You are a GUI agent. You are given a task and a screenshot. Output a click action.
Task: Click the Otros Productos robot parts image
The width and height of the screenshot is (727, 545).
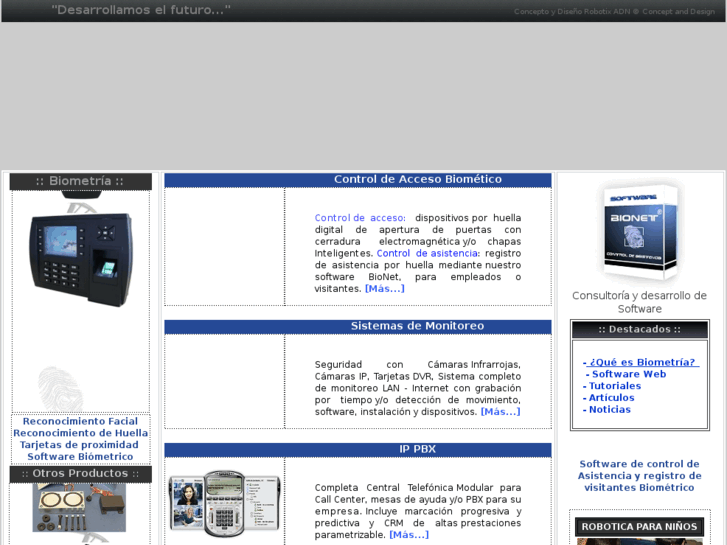click(x=79, y=507)
